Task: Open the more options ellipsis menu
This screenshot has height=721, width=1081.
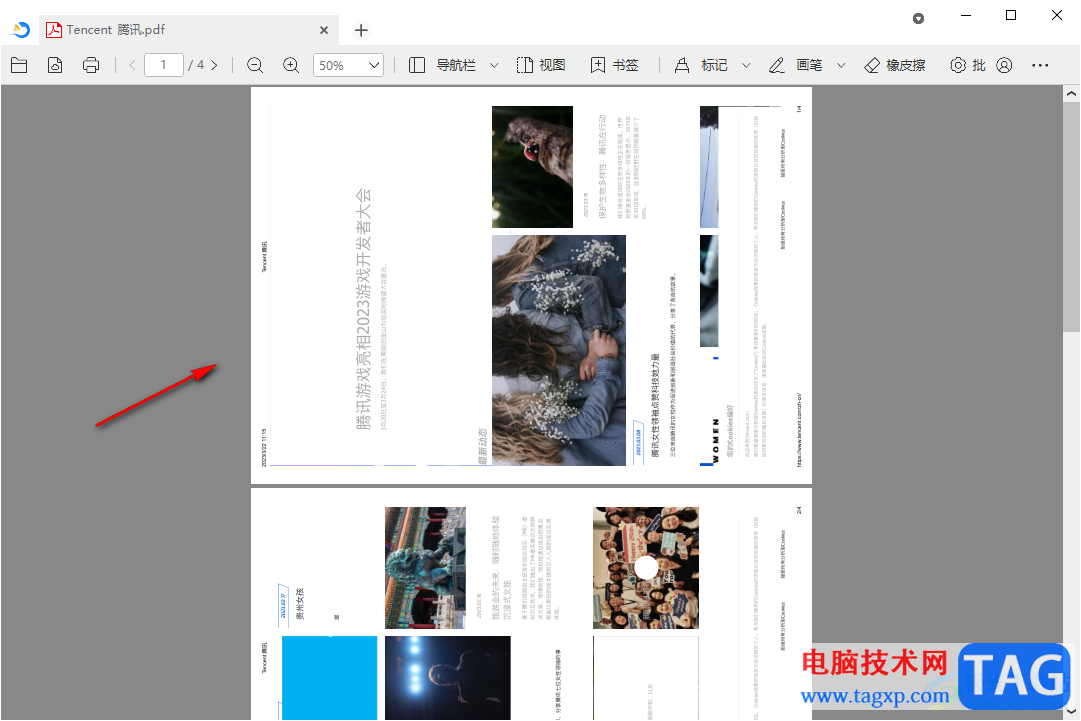Action: click(x=1040, y=65)
